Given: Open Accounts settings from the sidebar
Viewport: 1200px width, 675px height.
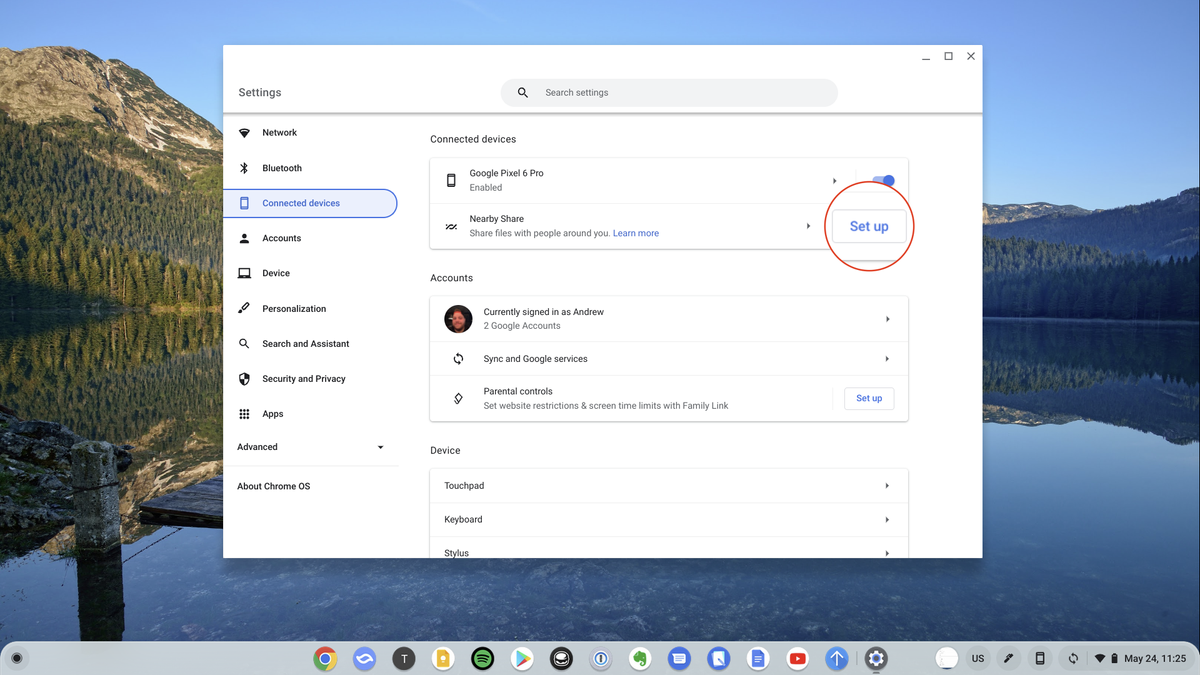Looking at the screenshot, I should 283,238.
